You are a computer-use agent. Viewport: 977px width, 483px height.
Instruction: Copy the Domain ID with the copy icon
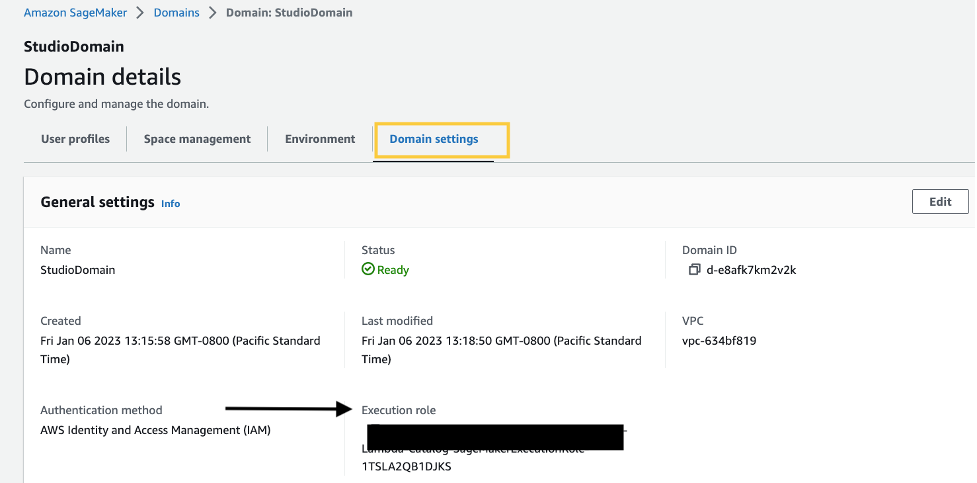694,270
